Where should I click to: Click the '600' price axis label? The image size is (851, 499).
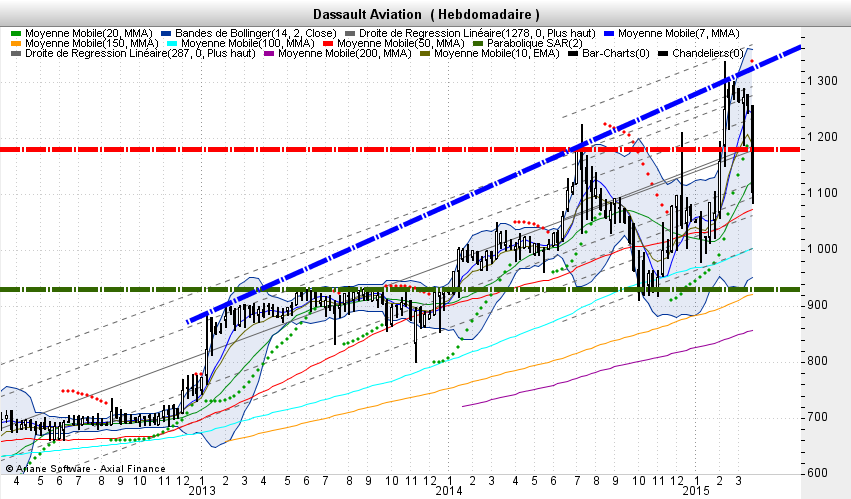817,473
